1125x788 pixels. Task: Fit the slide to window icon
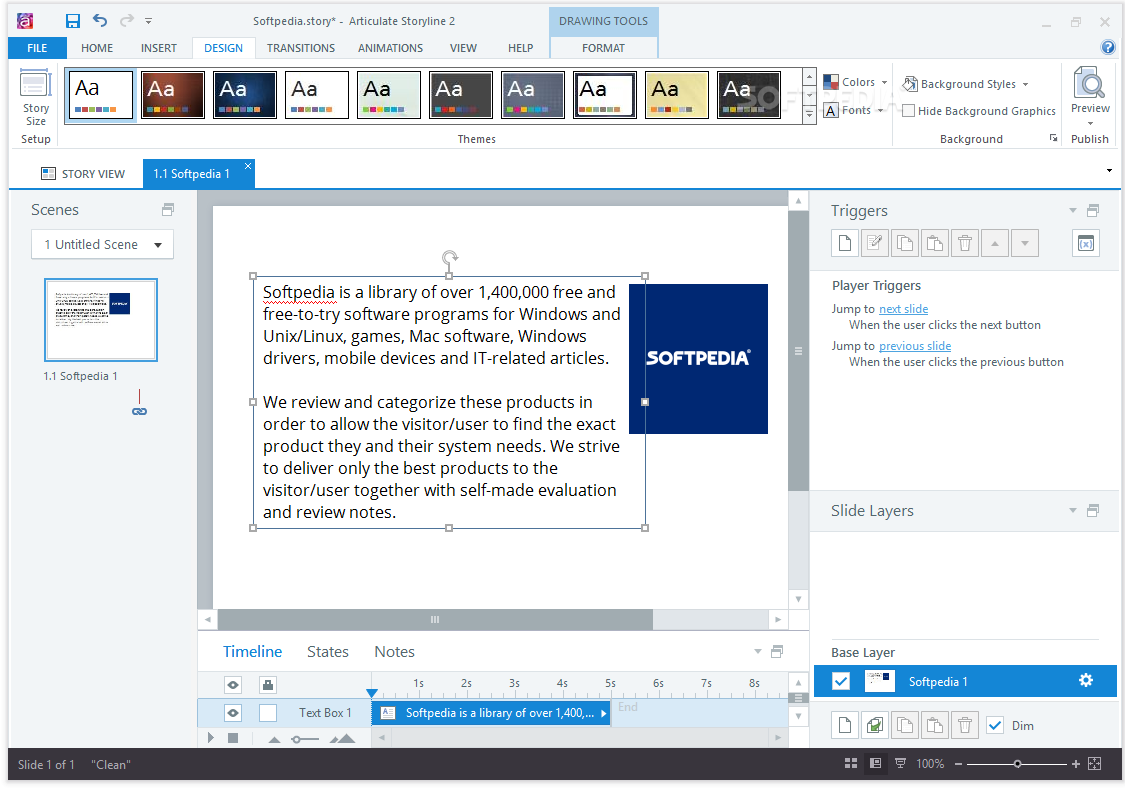point(1095,764)
